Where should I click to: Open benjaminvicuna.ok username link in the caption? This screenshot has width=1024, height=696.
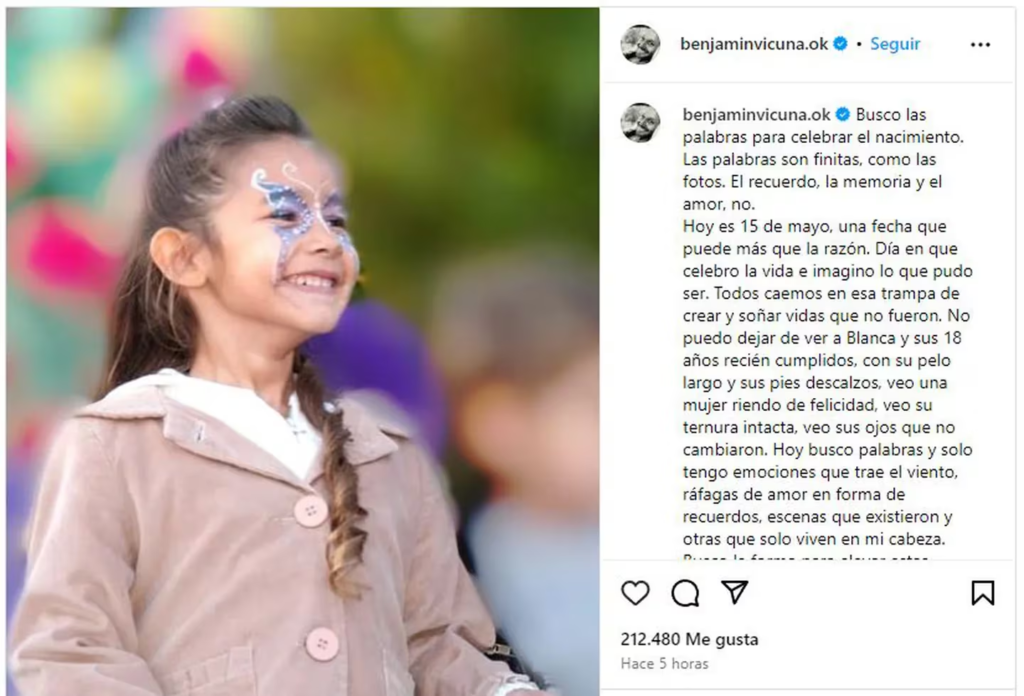point(756,114)
